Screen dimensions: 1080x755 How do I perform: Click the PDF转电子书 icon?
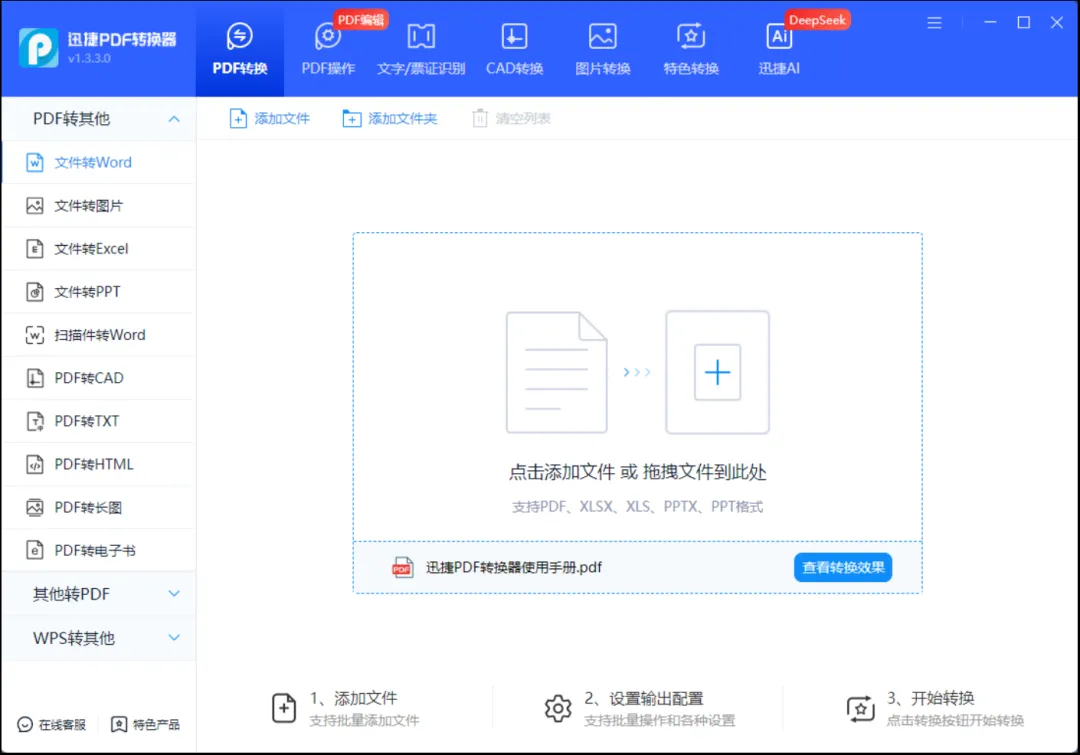34,550
